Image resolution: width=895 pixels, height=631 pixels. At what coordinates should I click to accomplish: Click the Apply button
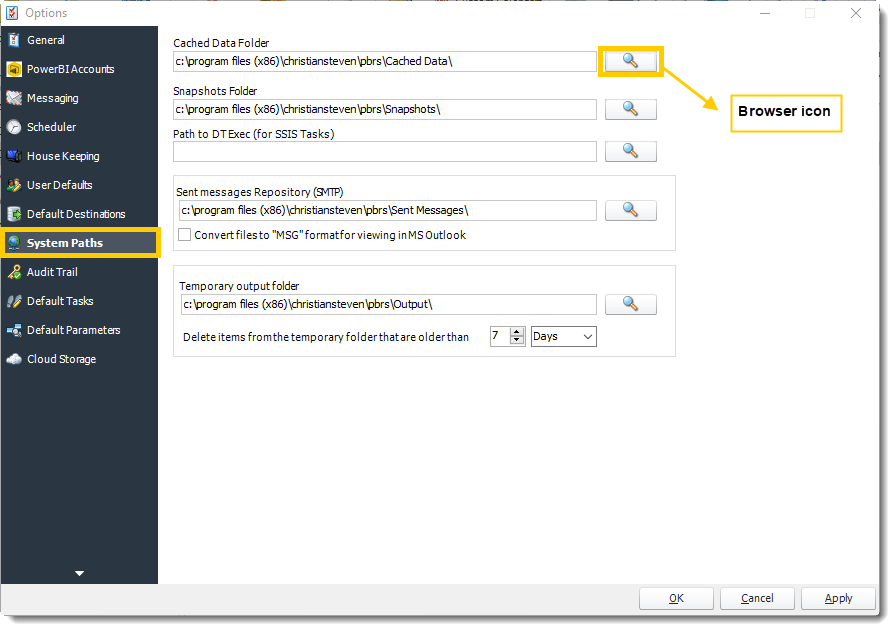pos(838,598)
